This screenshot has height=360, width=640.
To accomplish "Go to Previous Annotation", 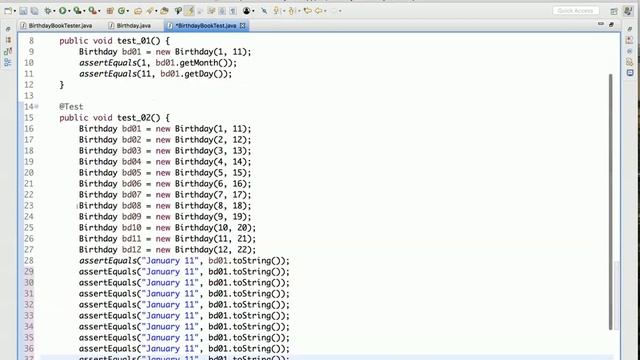I will (x=291, y=11).
